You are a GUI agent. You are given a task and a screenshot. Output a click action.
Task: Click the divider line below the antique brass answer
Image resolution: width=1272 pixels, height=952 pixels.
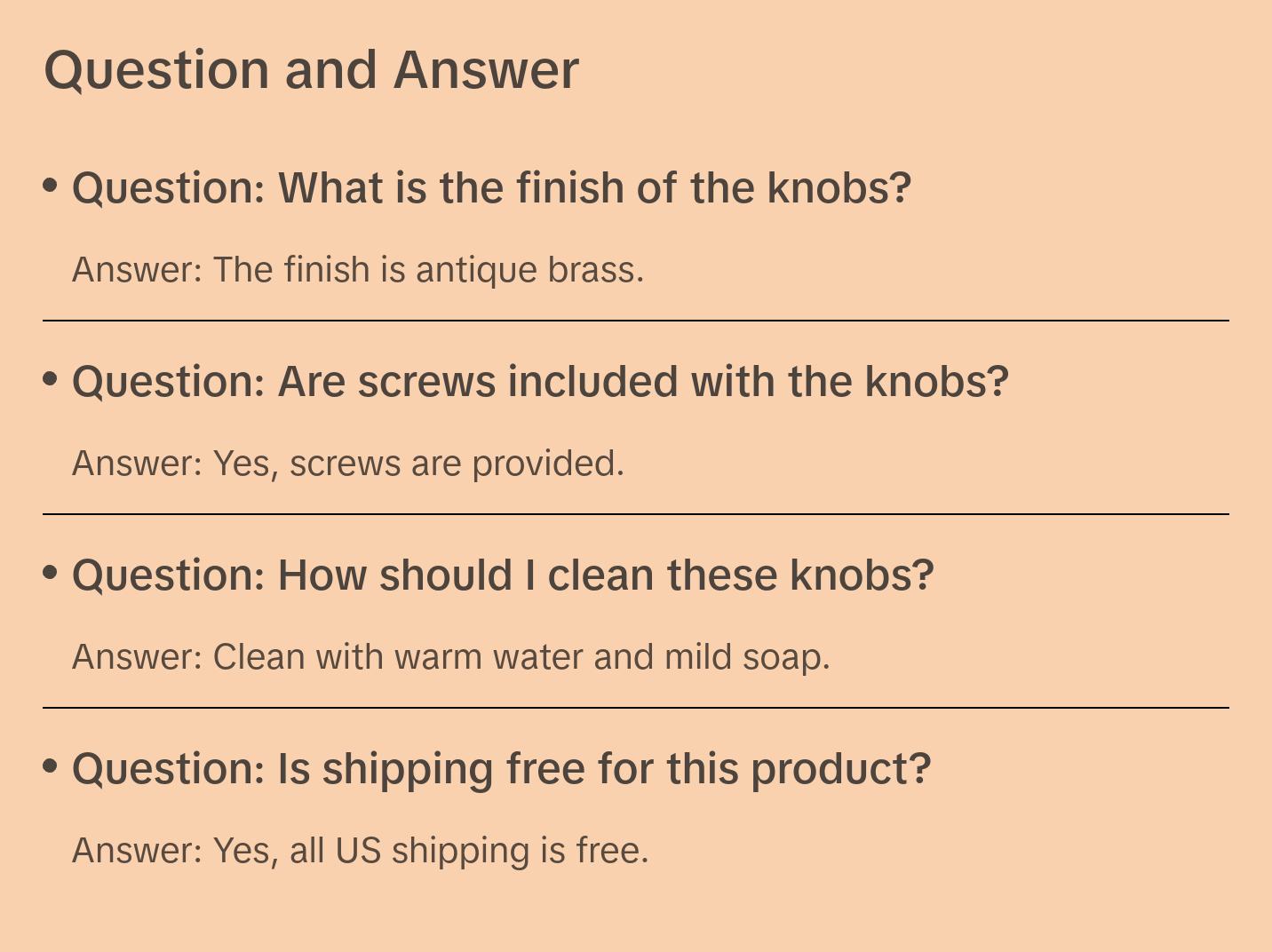click(x=636, y=321)
